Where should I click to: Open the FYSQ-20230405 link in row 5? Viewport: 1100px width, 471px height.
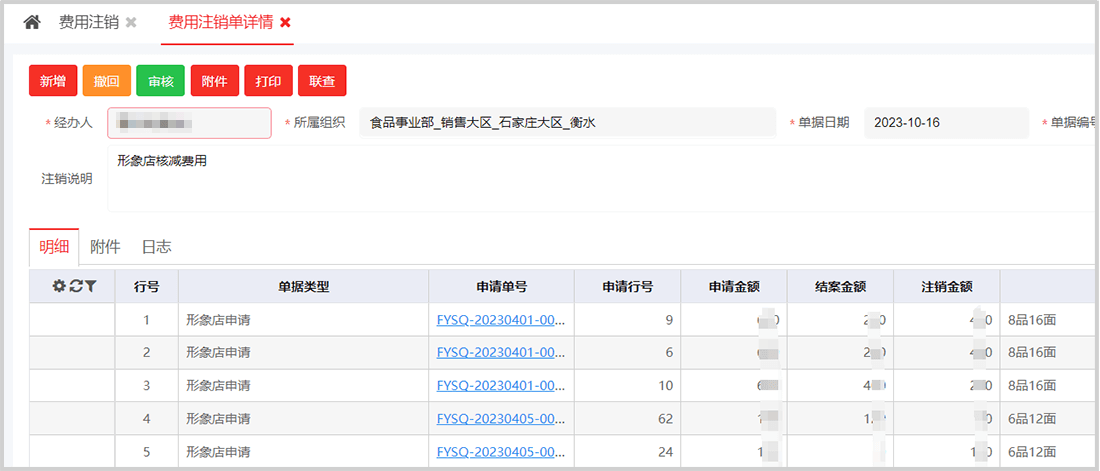click(x=501, y=451)
